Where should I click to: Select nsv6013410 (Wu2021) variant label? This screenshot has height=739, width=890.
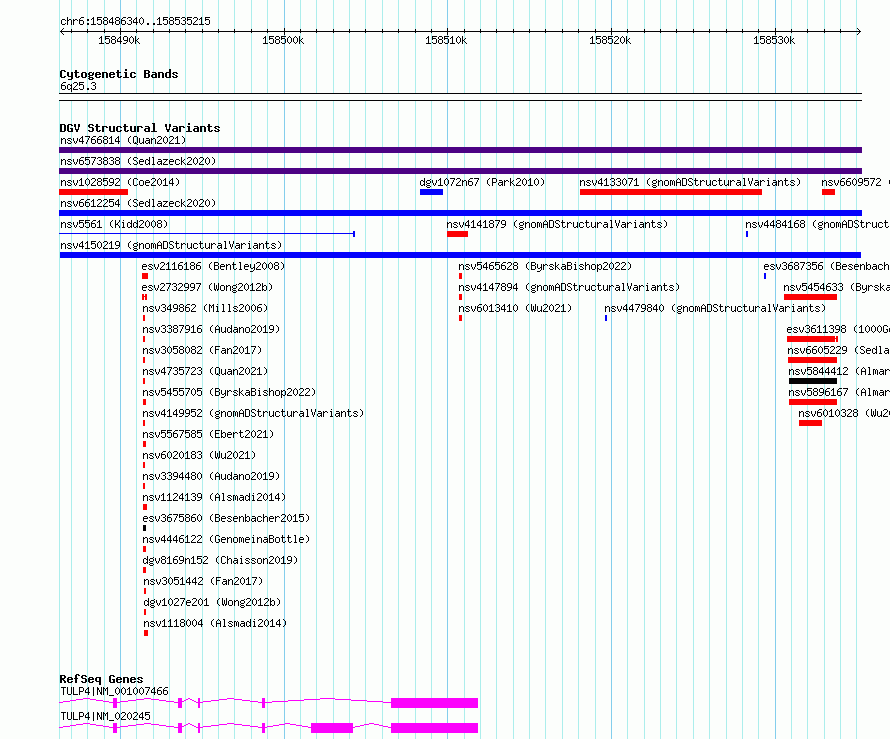(515, 308)
